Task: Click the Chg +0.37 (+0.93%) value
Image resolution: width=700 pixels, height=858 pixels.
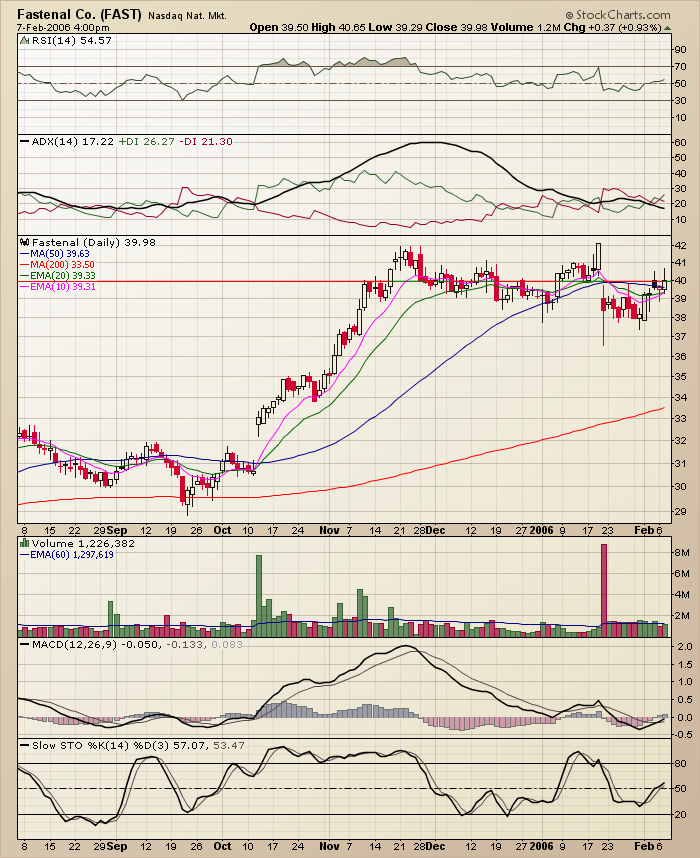Action: pos(614,27)
